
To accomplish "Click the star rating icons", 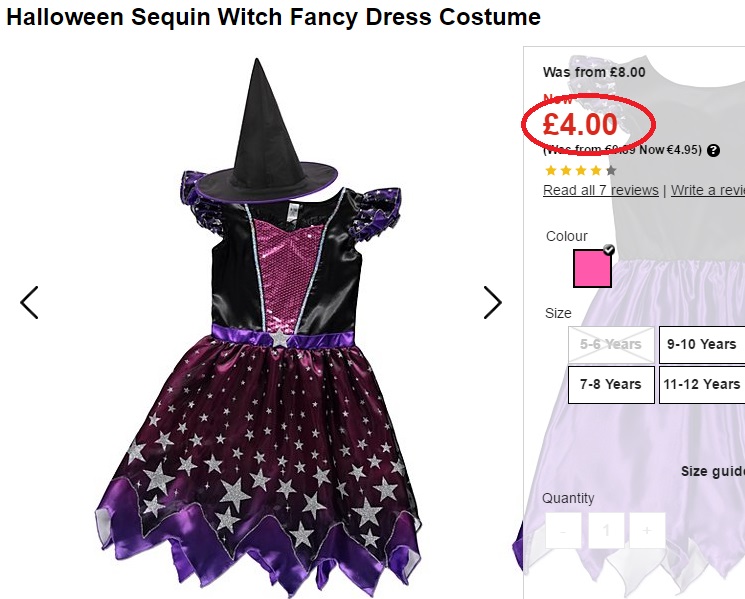I will (x=580, y=171).
